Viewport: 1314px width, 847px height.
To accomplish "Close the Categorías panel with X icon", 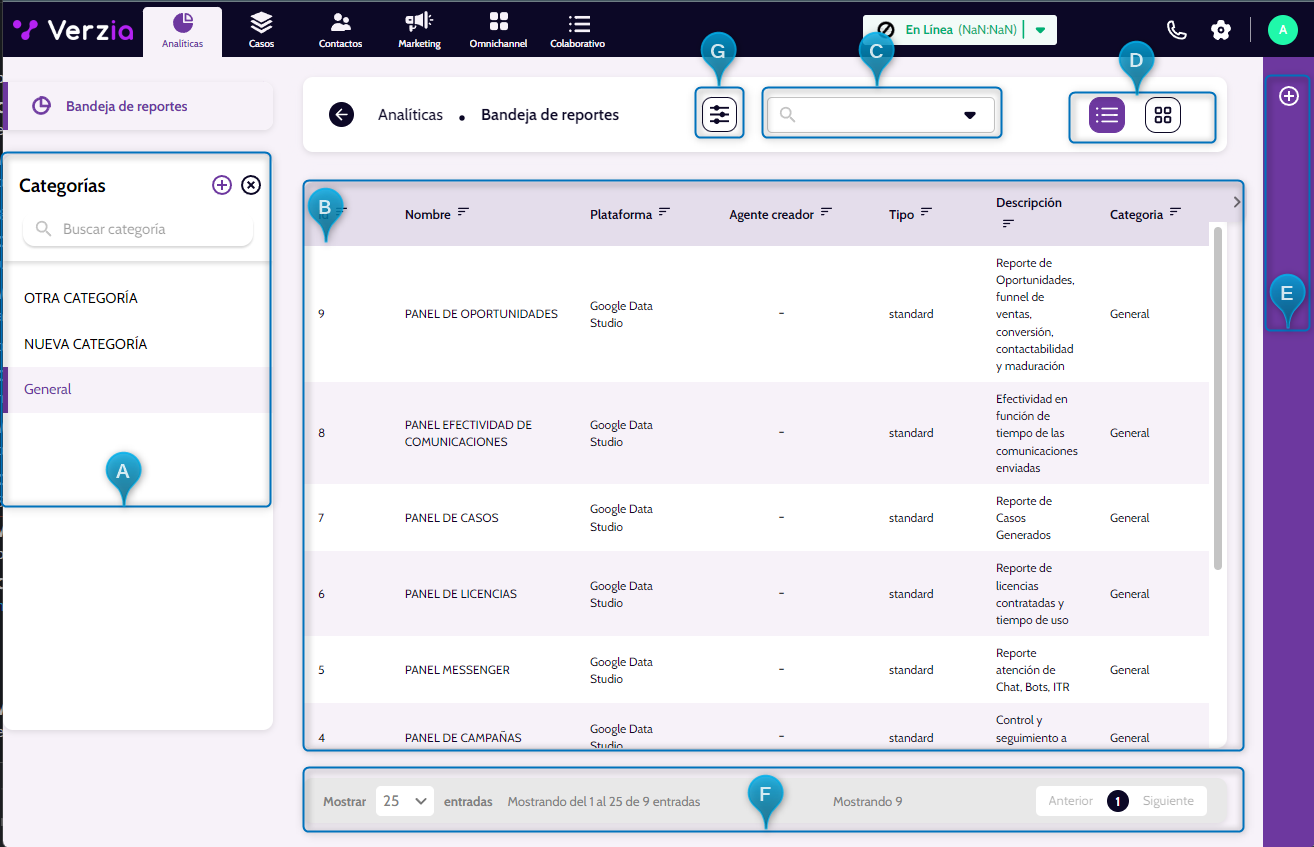I will click(251, 185).
